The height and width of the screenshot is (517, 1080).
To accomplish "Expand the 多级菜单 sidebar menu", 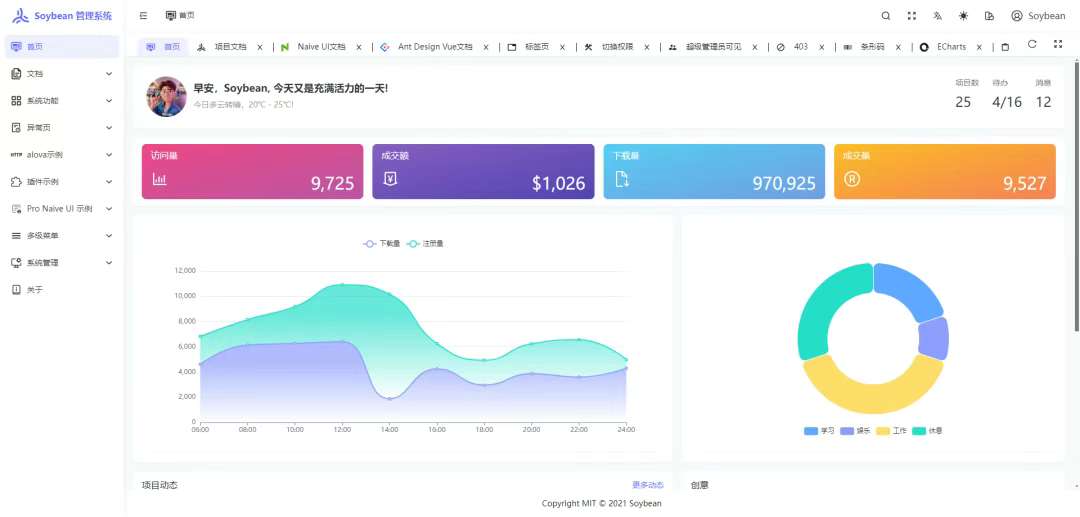I will (x=62, y=235).
